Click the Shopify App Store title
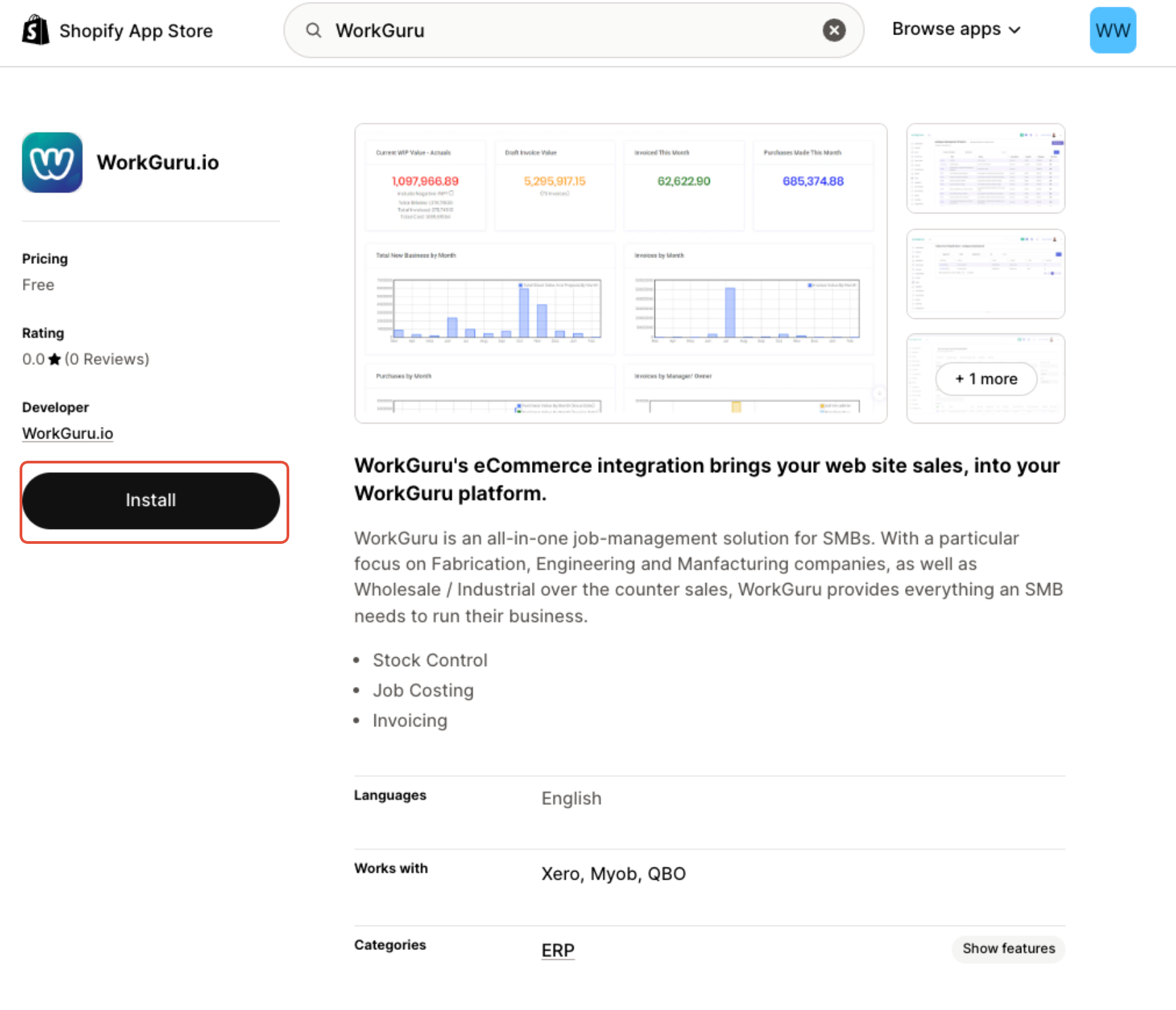1176x1010 pixels. (136, 31)
